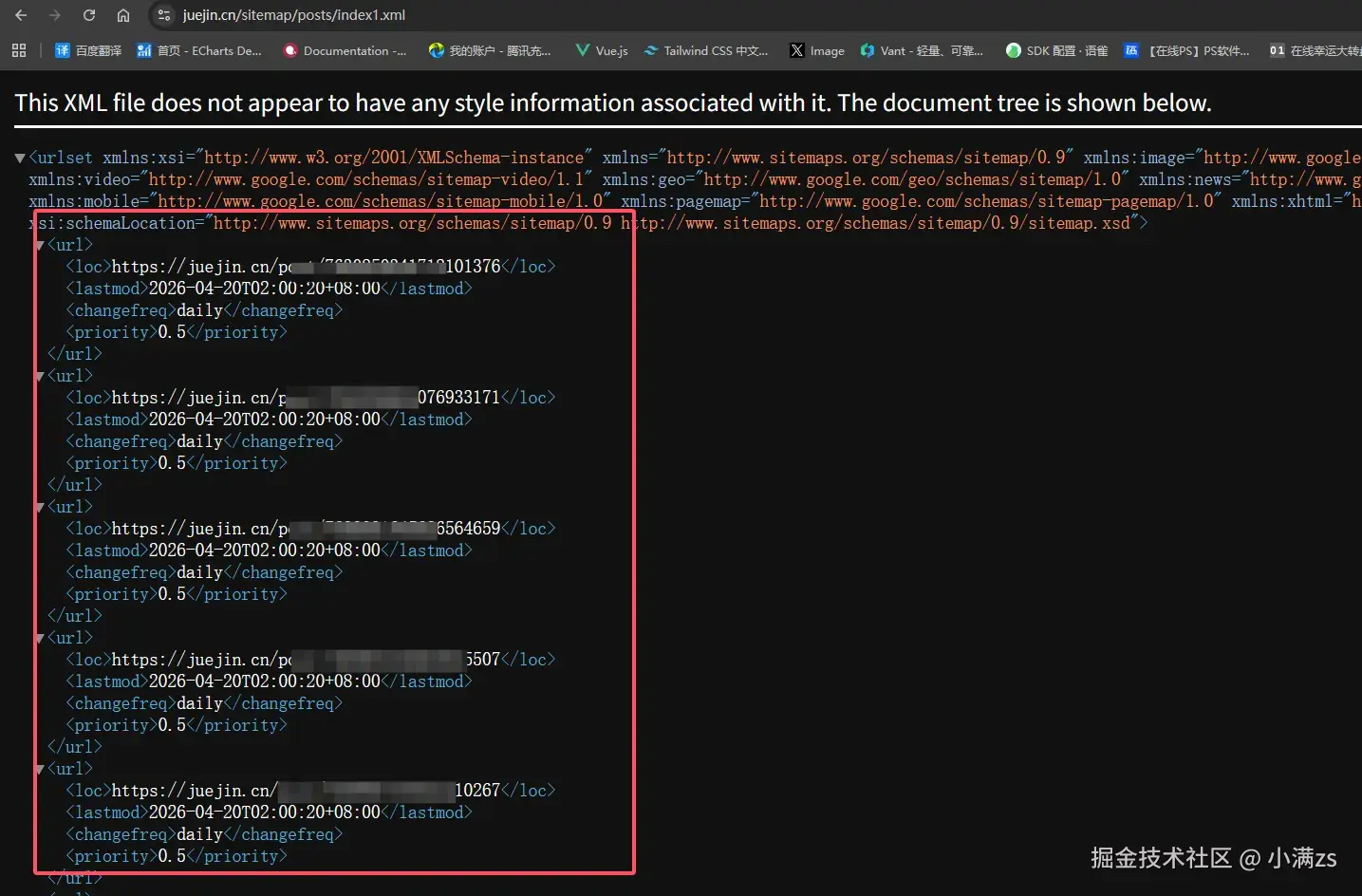1362x896 pixels.
Task: Click the Vue.js green V favicon
Action: [583, 50]
